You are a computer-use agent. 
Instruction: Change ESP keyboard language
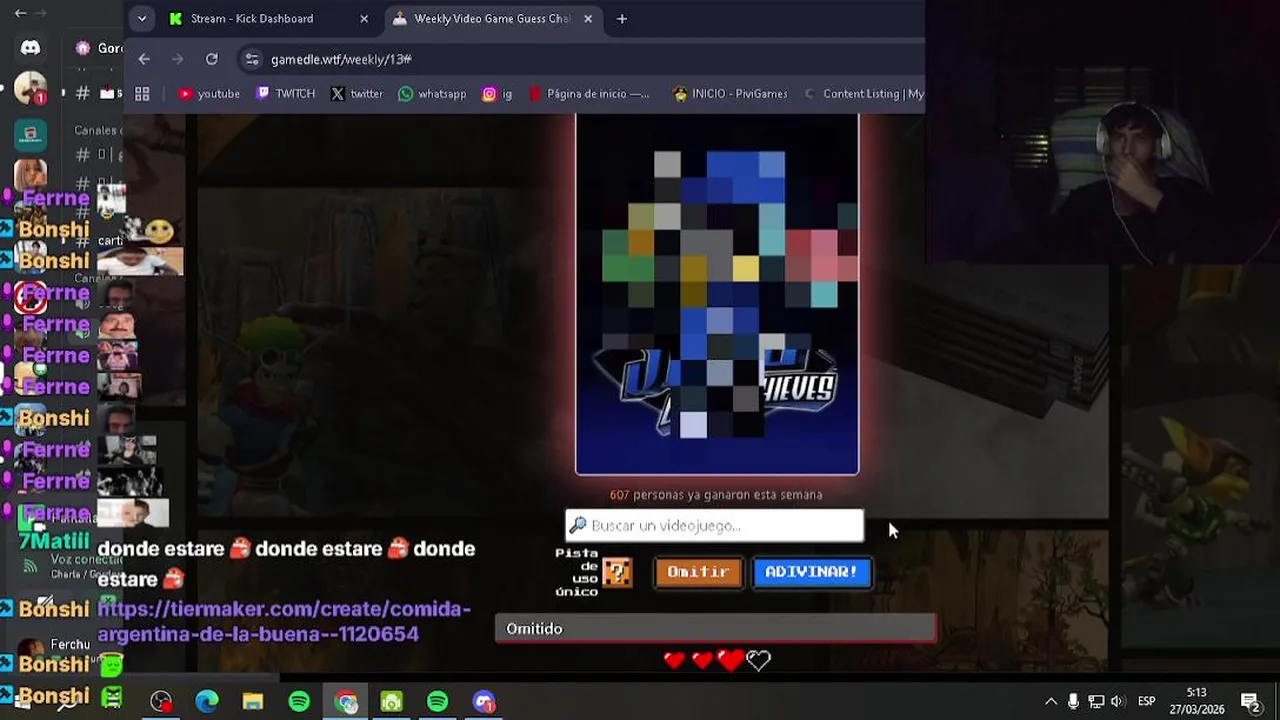(x=1147, y=702)
